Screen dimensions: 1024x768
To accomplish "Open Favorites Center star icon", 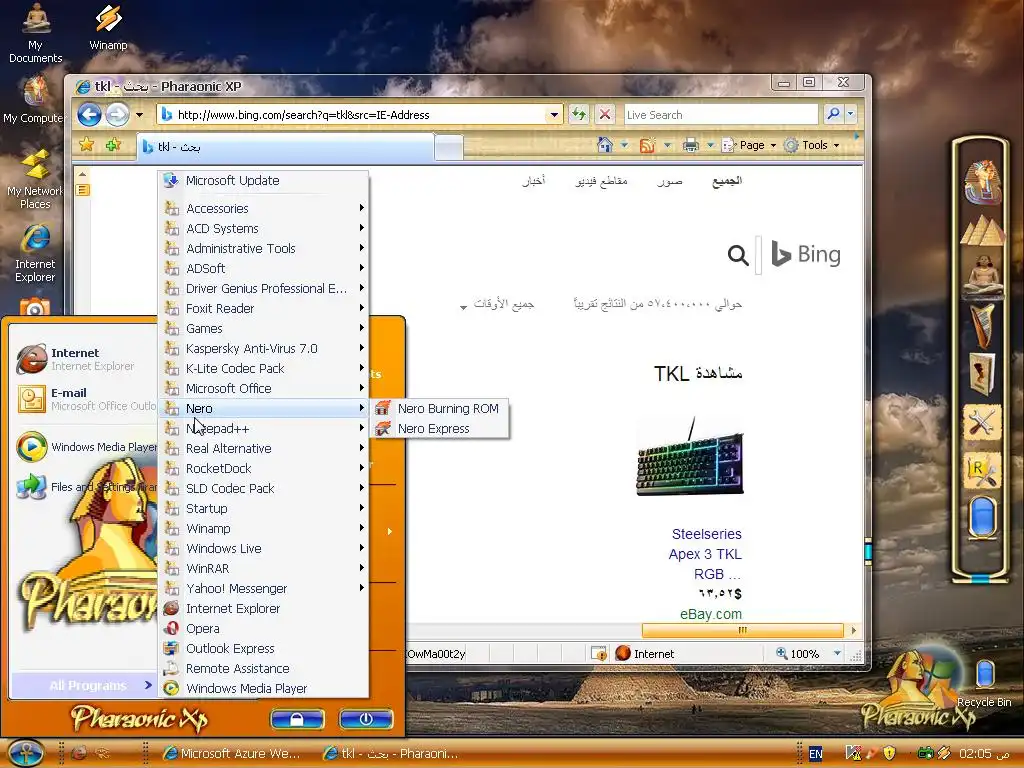I will pyautogui.click(x=86, y=145).
